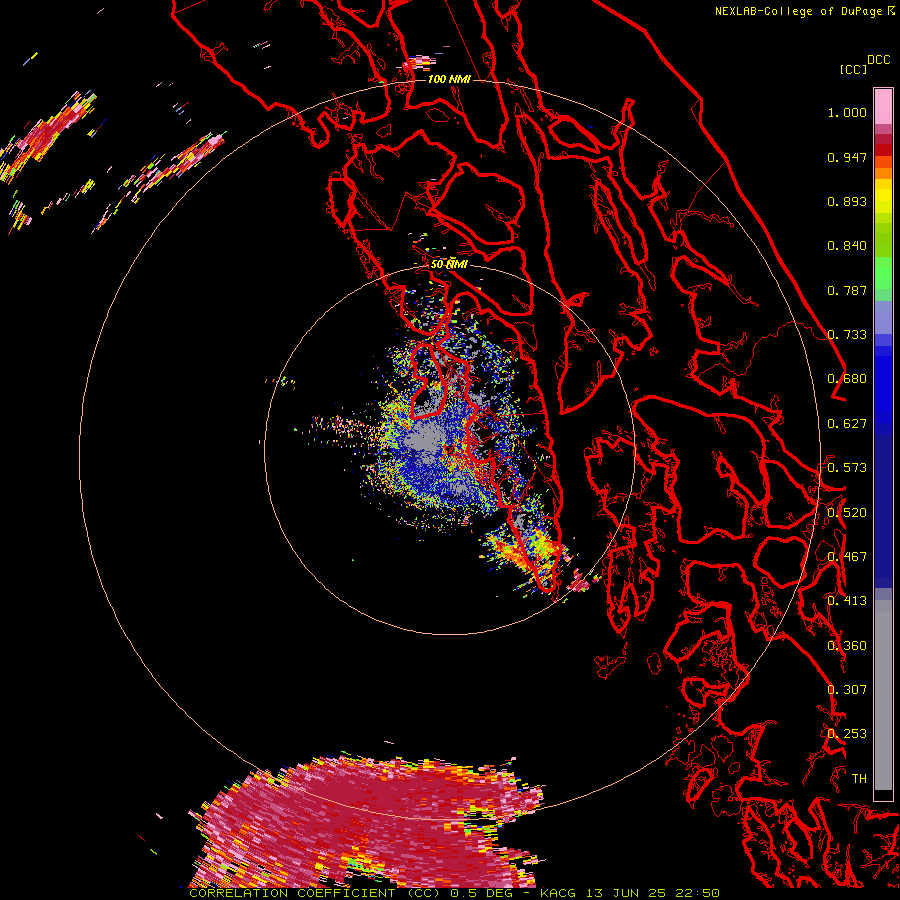This screenshot has height=900, width=900.
Task: Click the KACG radar site identifier
Action: [558, 893]
